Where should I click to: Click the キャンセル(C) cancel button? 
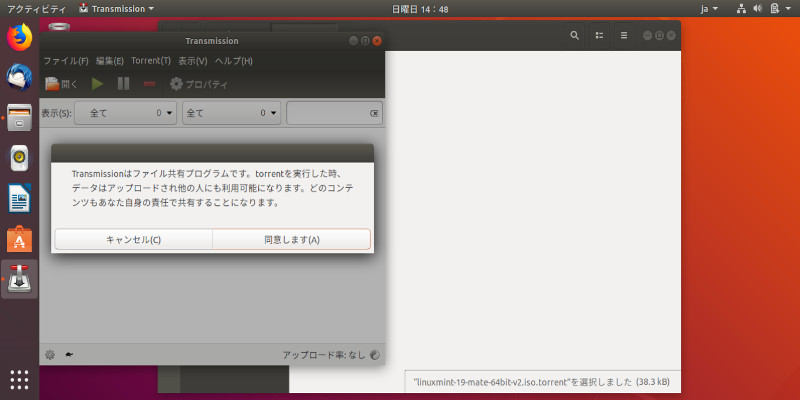133,239
